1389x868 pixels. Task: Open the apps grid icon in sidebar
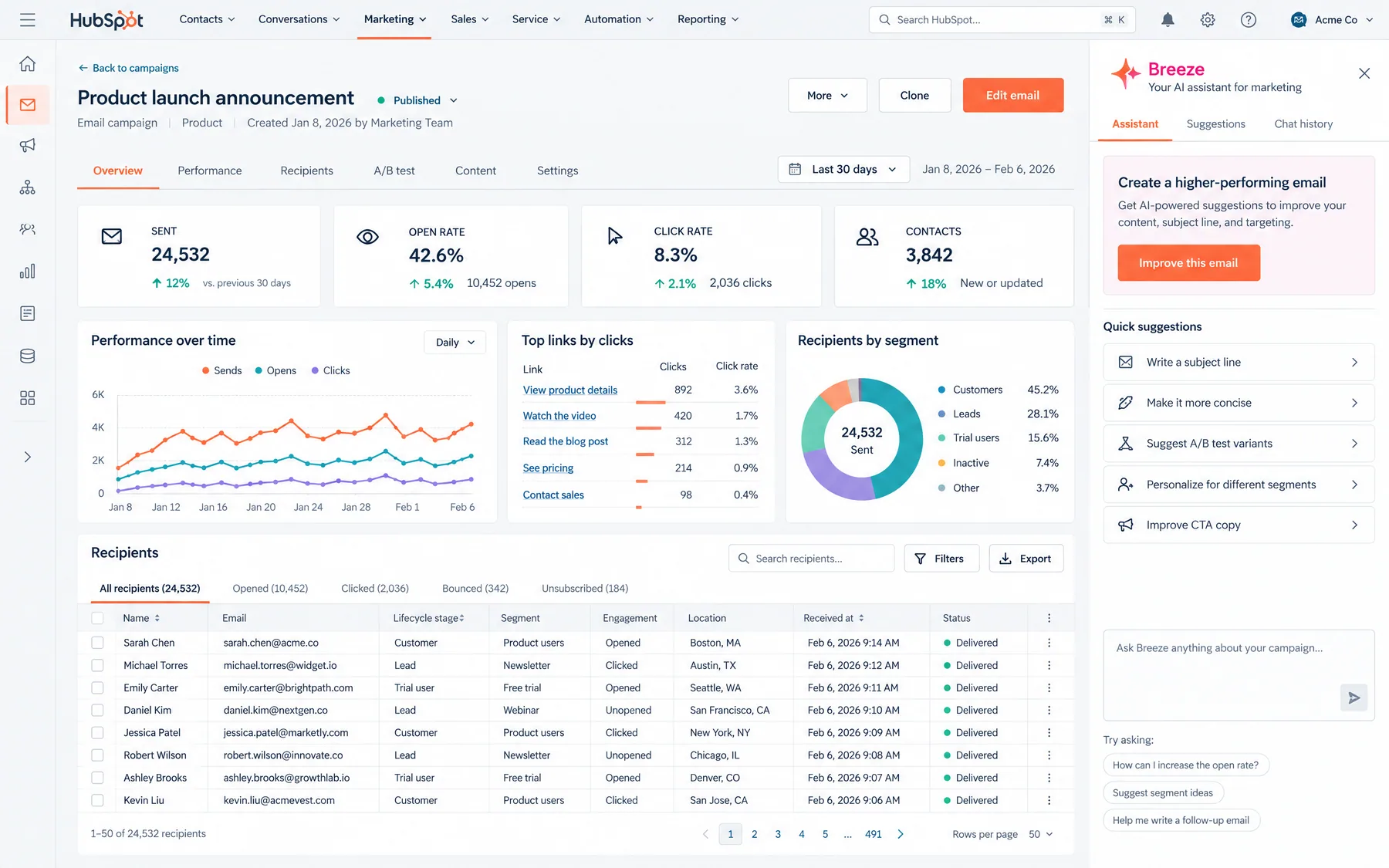[x=28, y=398]
